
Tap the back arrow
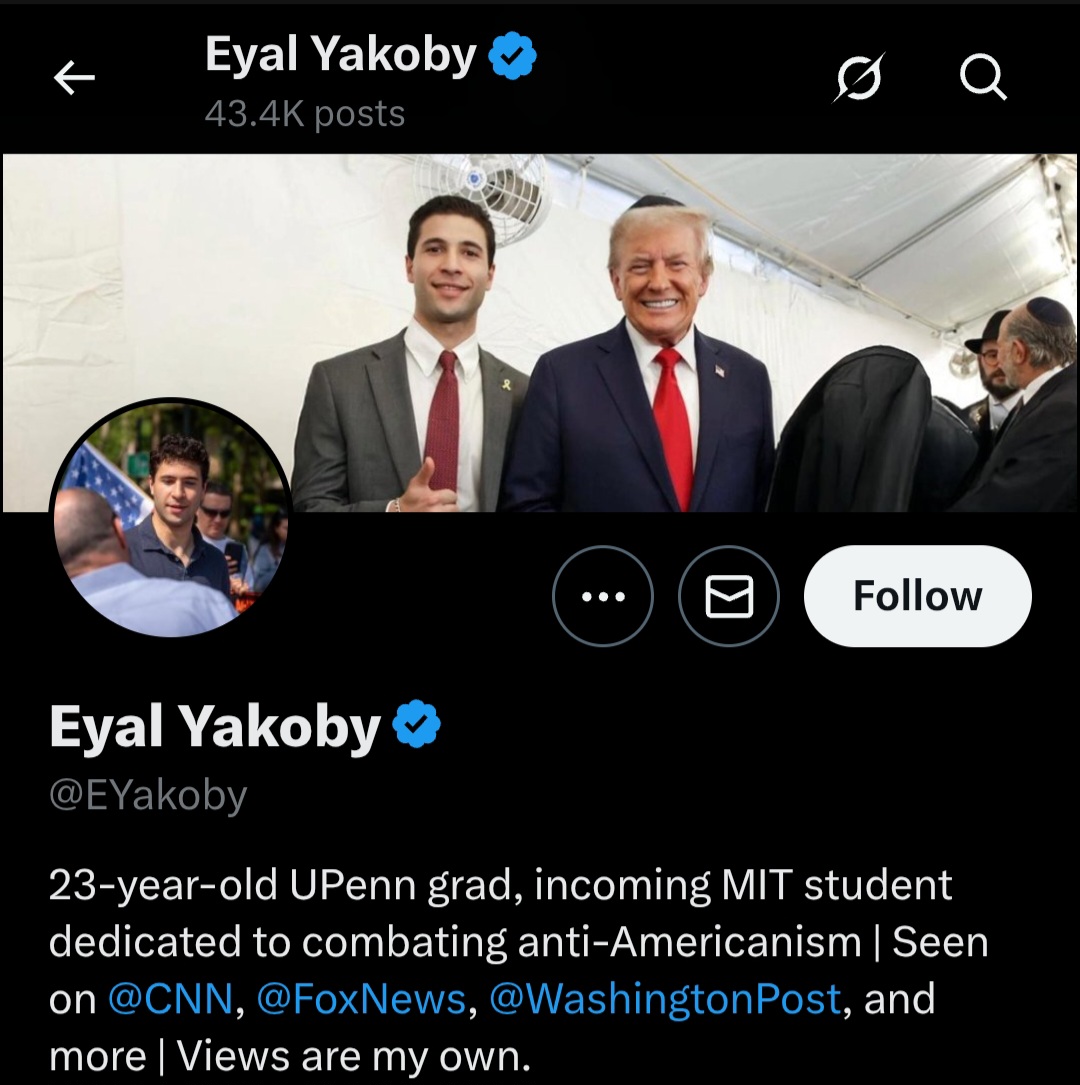click(75, 77)
